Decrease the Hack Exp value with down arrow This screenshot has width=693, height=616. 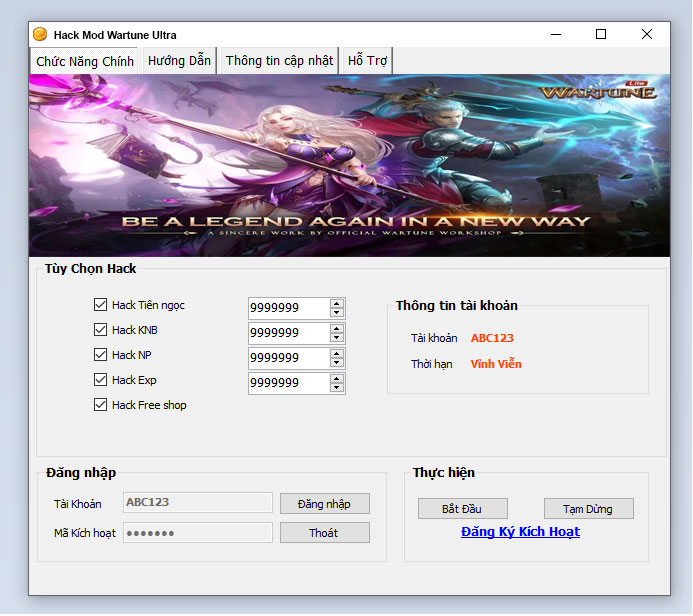pyautogui.click(x=337, y=388)
